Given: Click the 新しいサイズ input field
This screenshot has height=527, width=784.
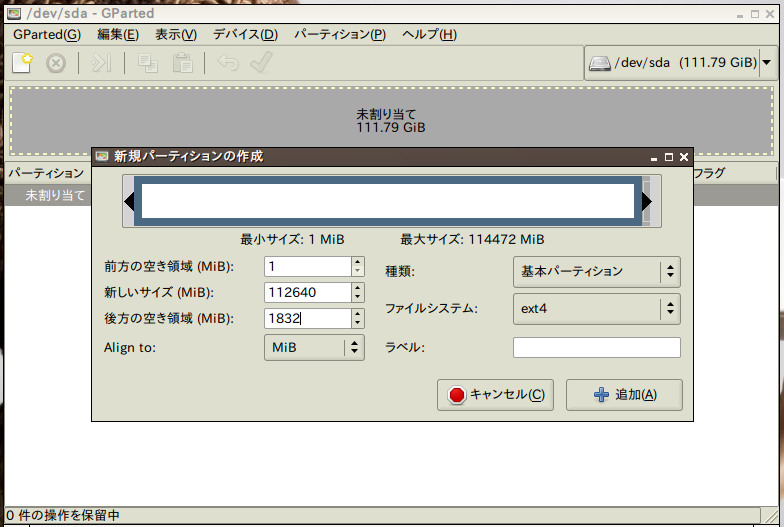Looking at the screenshot, I should (308, 292).
